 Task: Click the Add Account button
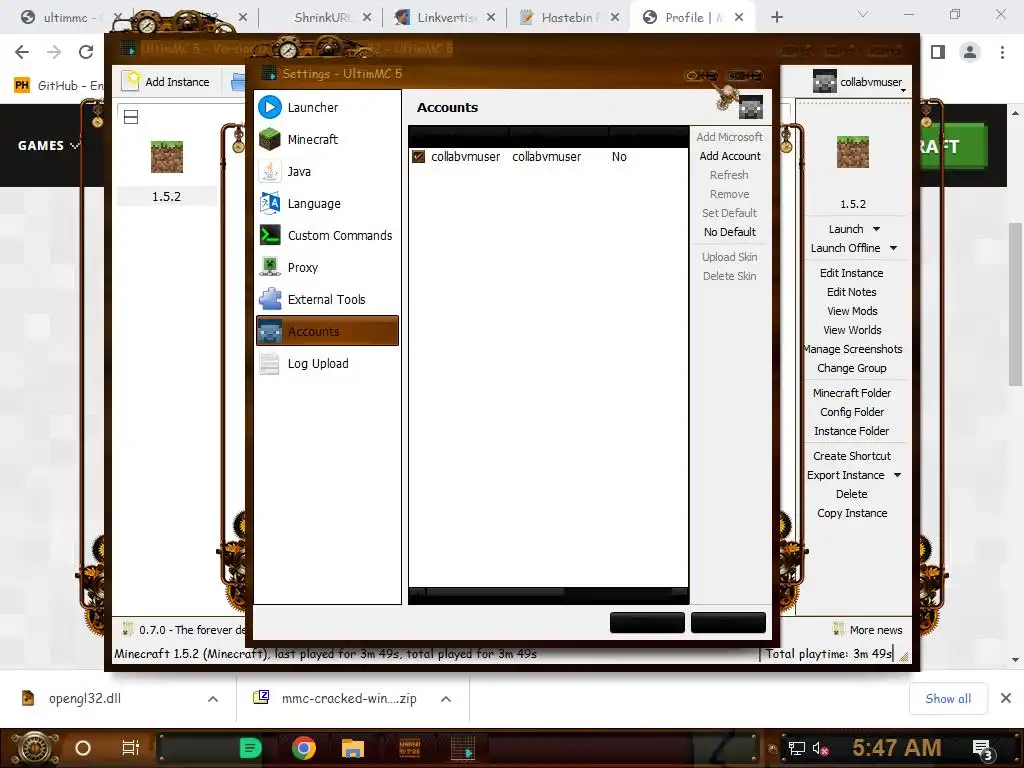729,156
